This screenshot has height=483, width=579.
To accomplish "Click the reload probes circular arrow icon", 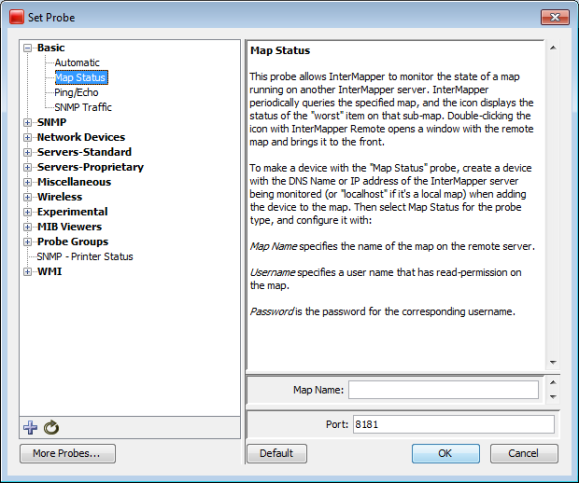I will click(51, 428).
